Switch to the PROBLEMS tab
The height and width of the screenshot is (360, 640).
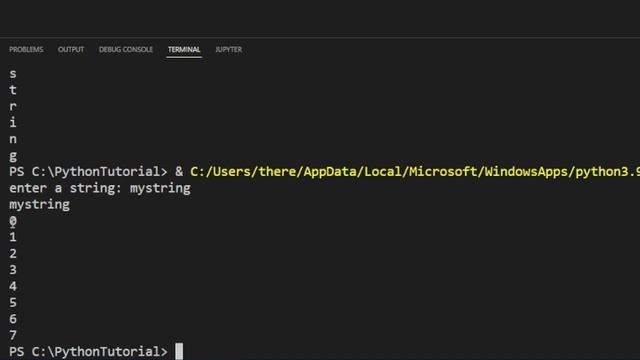click(26, 49)
